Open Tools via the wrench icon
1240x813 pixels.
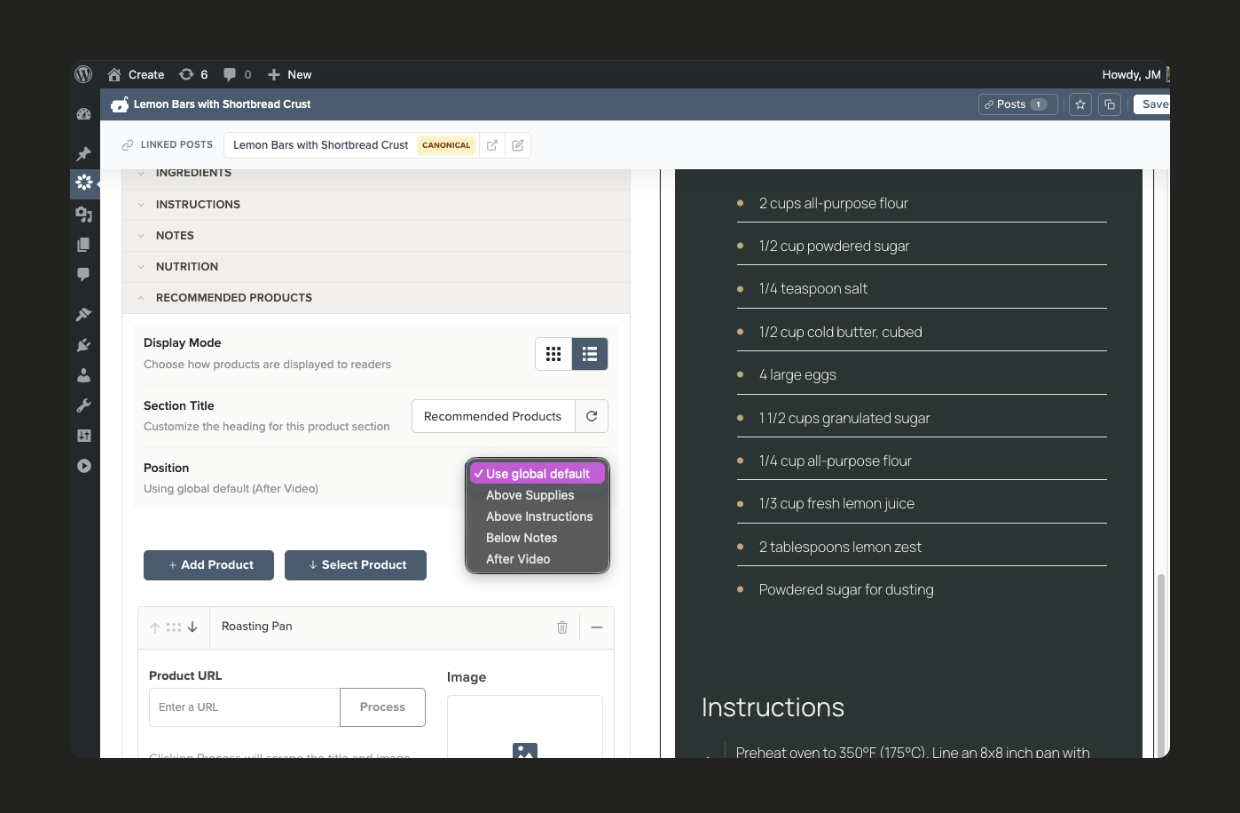pos(84,405)
